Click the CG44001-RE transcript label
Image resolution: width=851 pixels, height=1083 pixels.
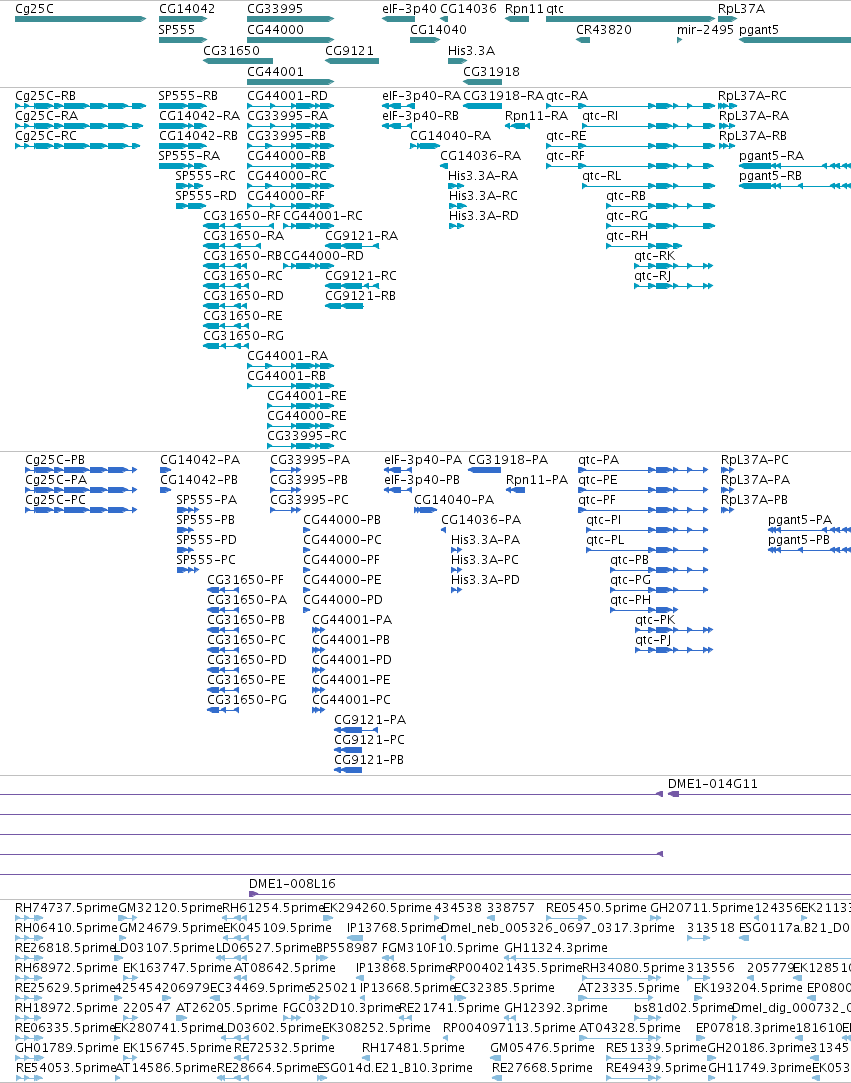(307, 396)
